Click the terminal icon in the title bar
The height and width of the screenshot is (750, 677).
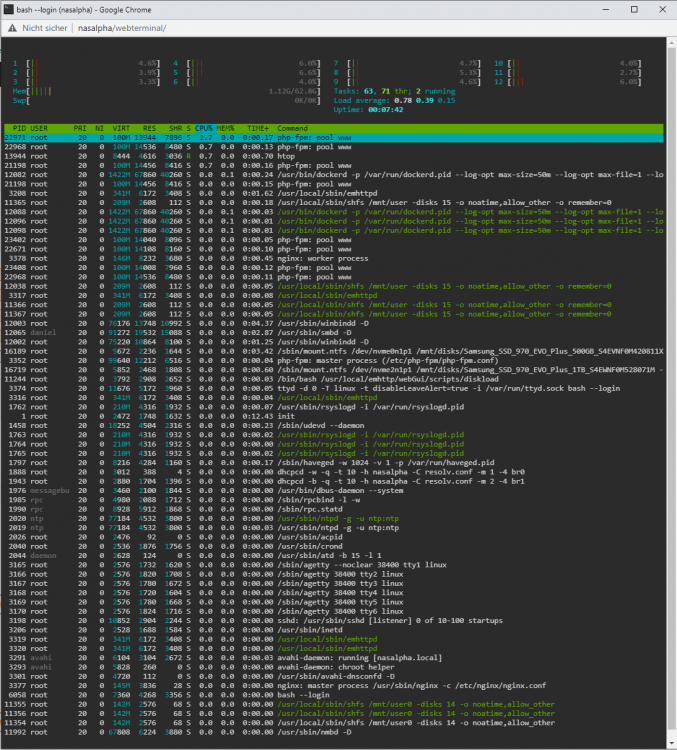9,10
